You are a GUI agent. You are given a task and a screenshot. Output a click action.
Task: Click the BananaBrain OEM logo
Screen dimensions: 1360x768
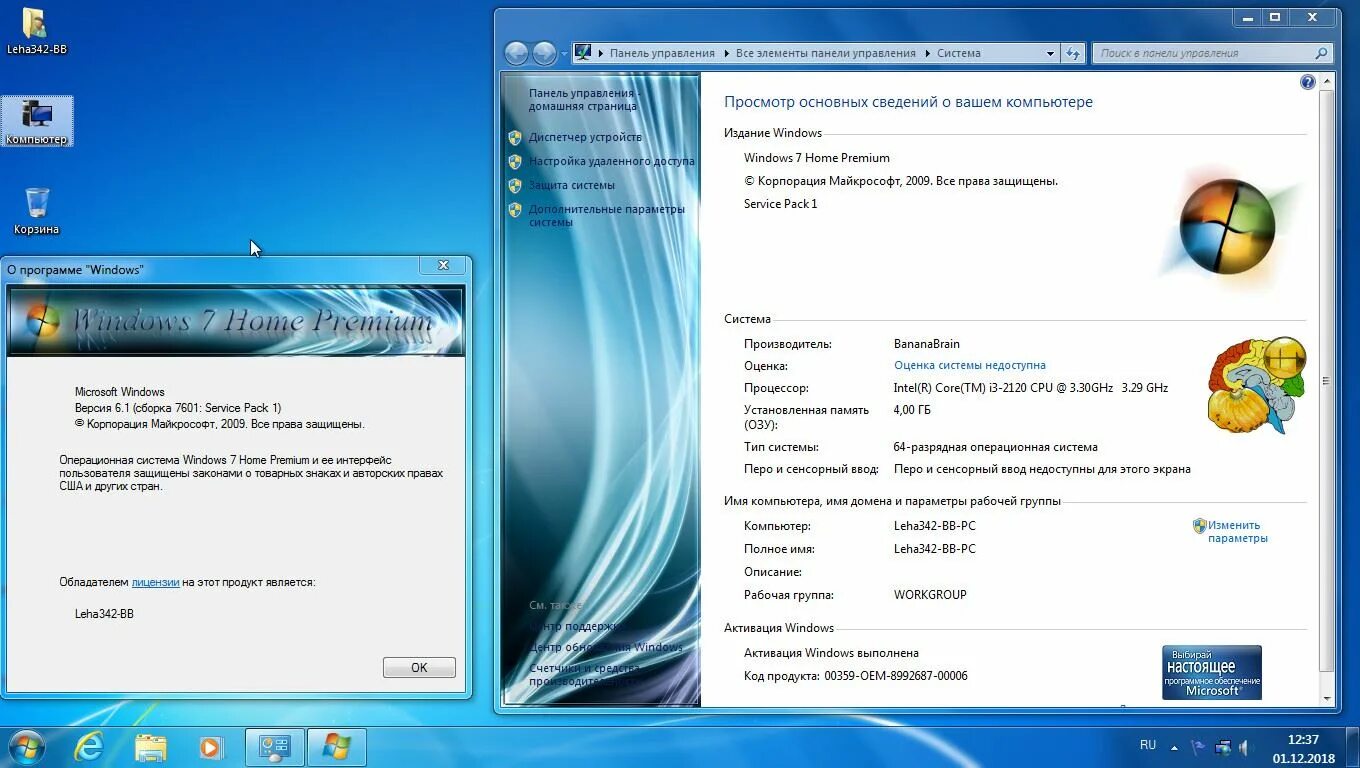[x=1257, y=385]
